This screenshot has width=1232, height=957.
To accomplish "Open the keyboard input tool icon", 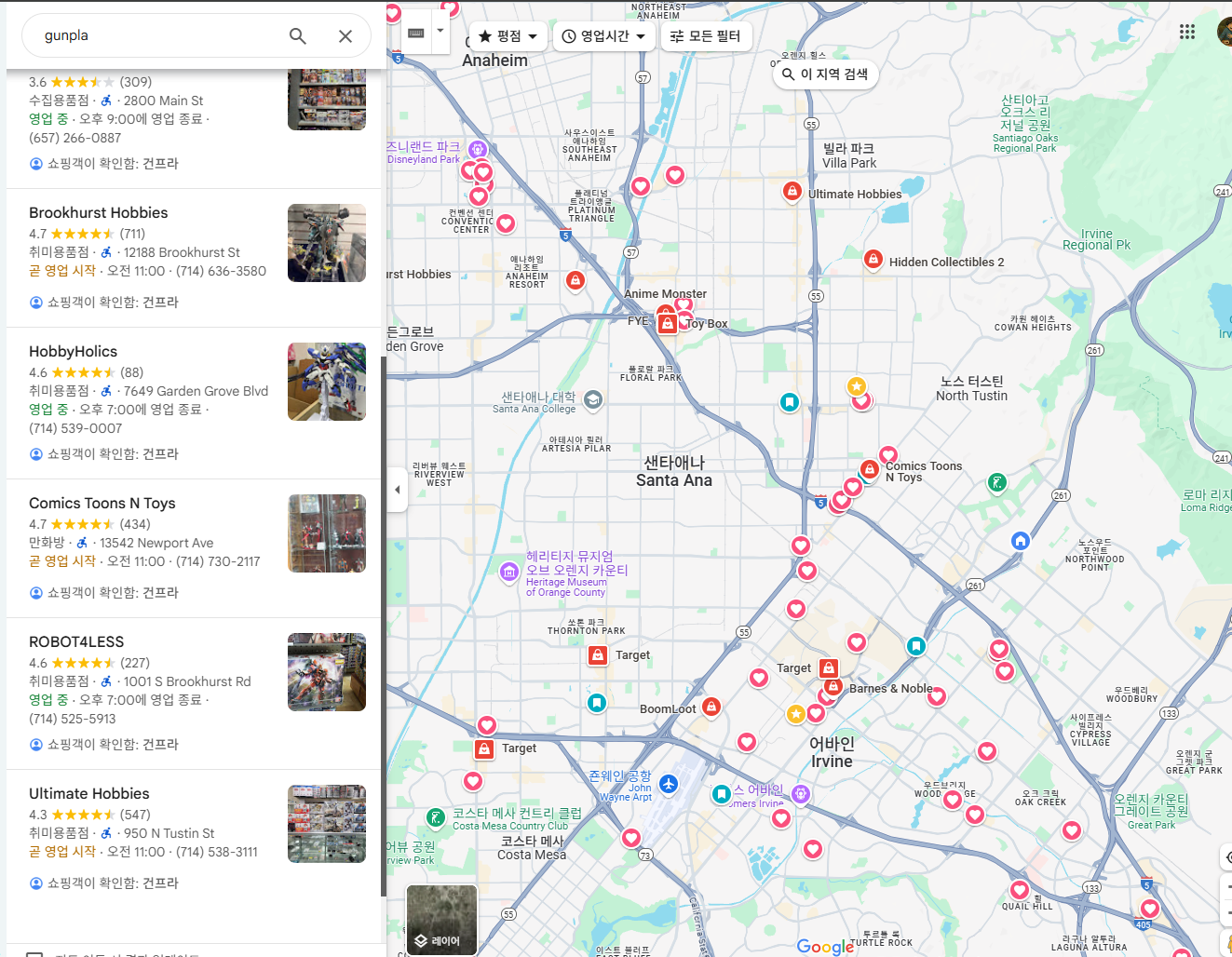I will (416, 33).
